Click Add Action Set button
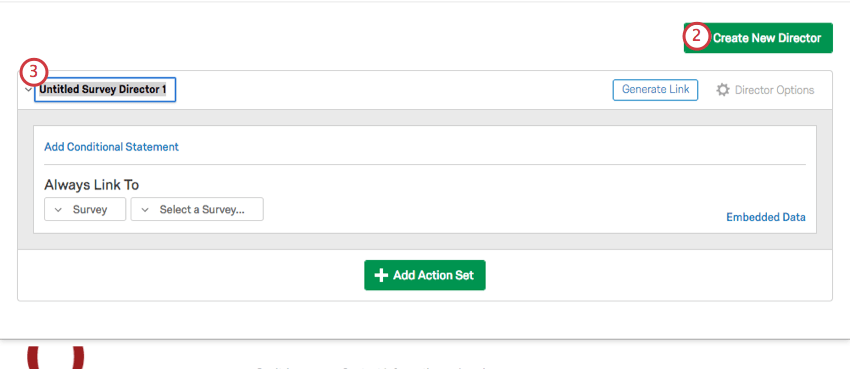The image size is (850, 369). tap(425, 275)
